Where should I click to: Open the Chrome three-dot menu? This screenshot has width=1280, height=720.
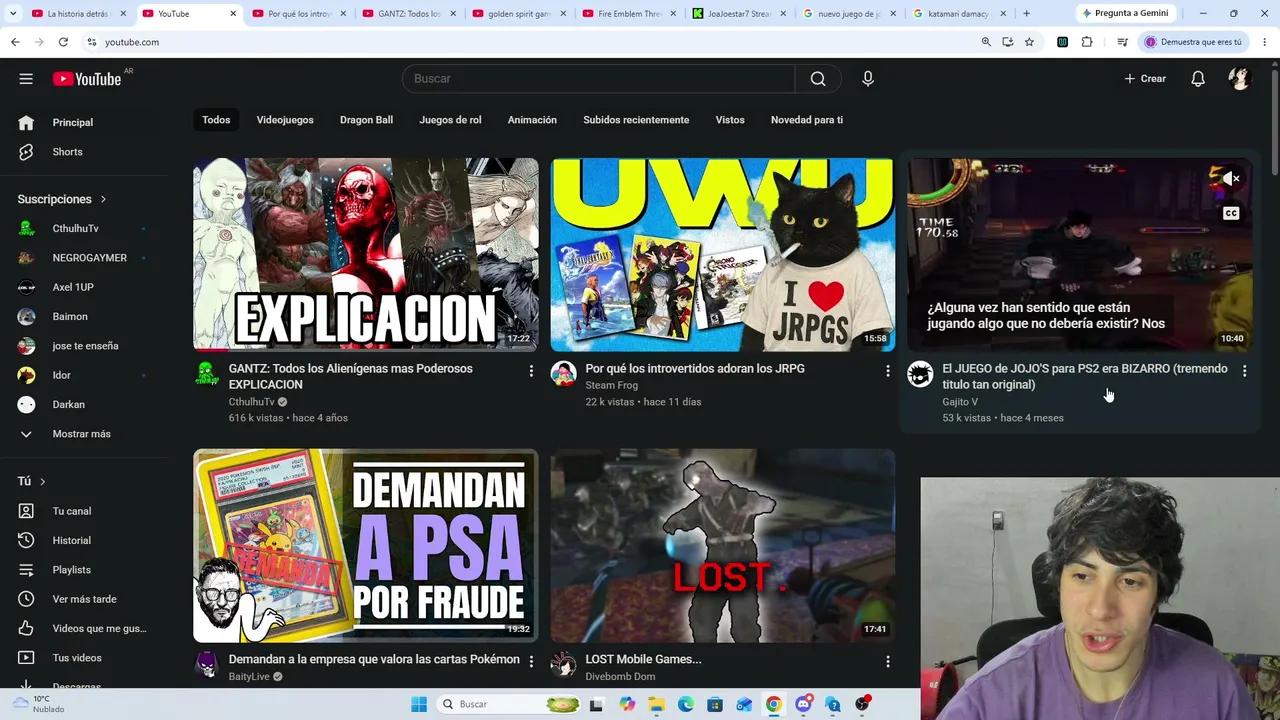pos(1265,42)
